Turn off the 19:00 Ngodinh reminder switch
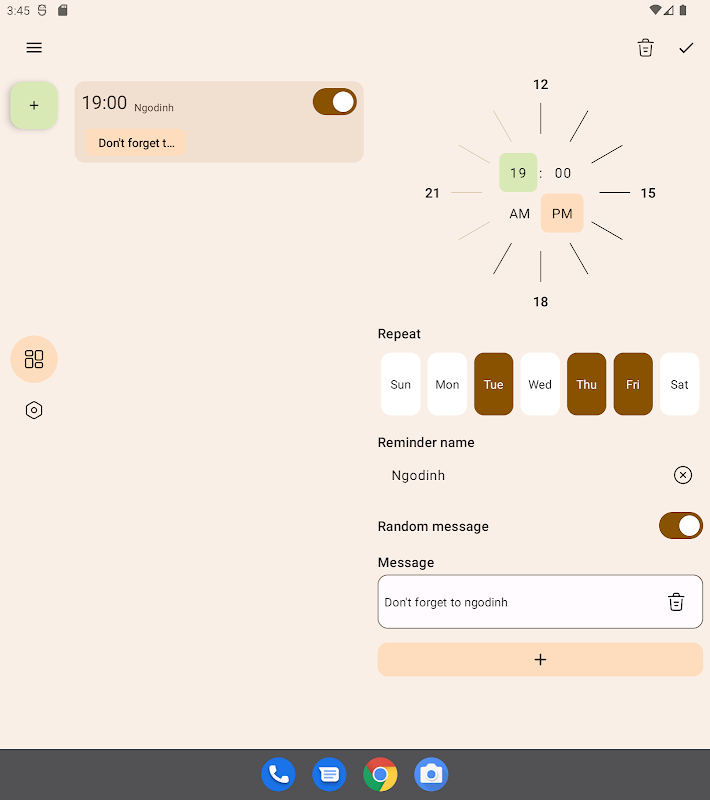Viewport: 710px width, 800px height. point(335,102)
